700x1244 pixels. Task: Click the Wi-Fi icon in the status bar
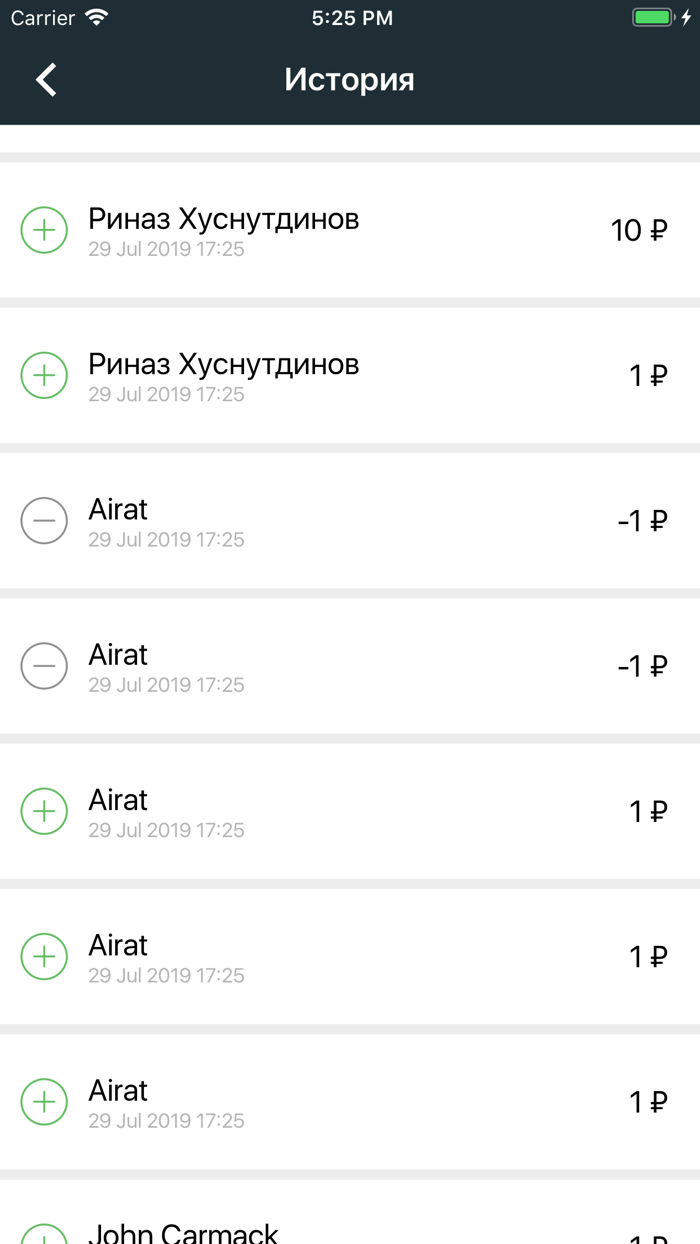[97, 16]
